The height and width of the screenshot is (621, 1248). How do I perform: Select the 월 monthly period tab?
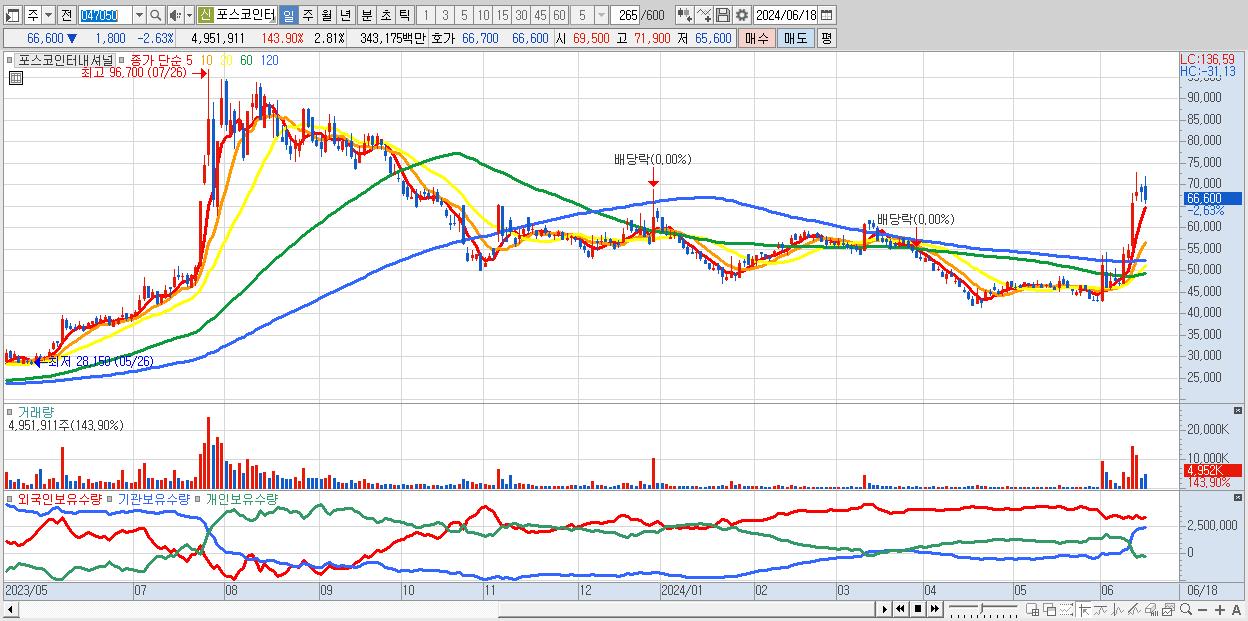(326, 15)
